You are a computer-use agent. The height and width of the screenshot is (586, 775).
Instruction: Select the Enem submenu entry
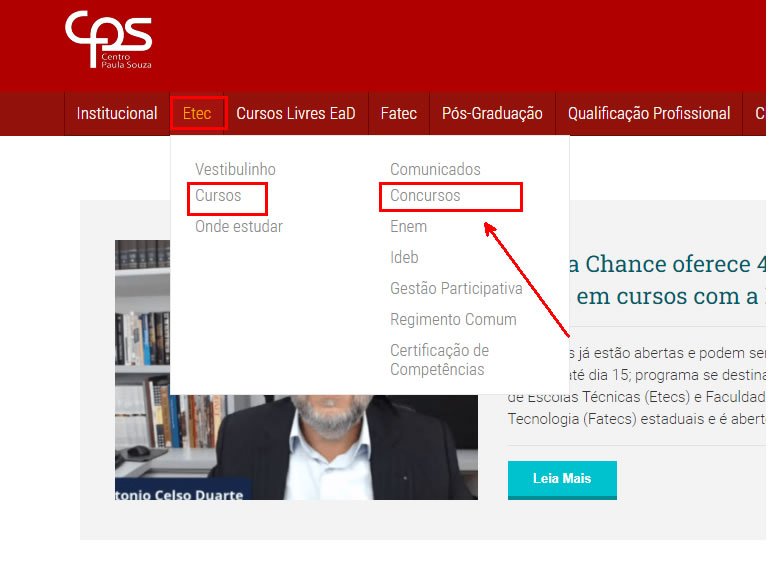tap(408, 227)
